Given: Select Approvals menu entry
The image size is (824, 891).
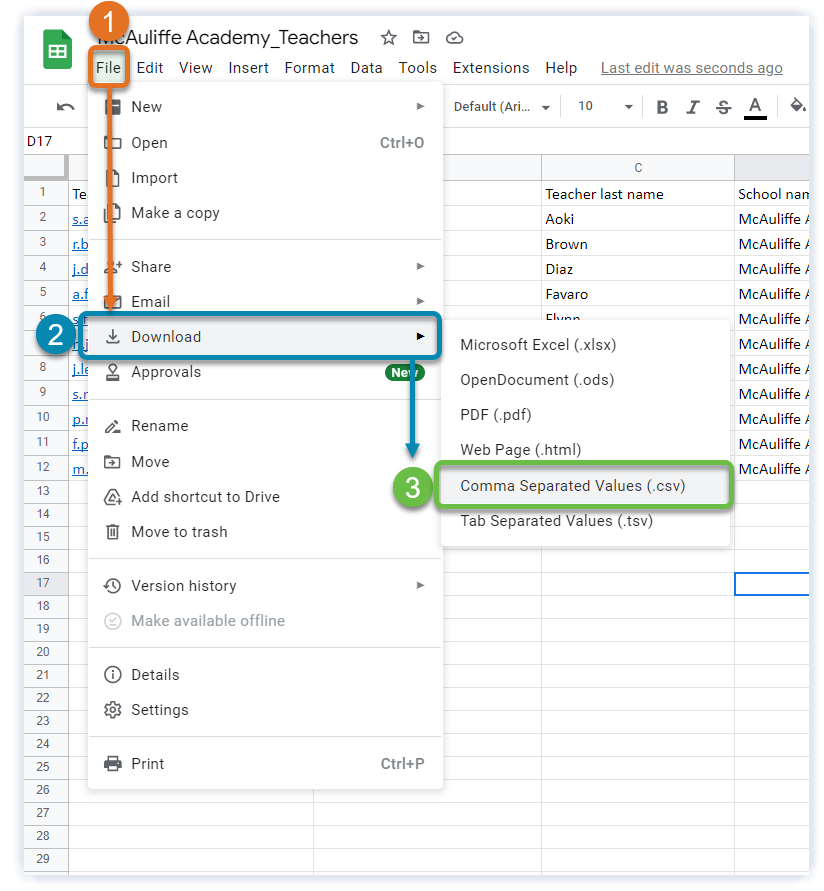Looking at the screenshot, I should (265, 372).
